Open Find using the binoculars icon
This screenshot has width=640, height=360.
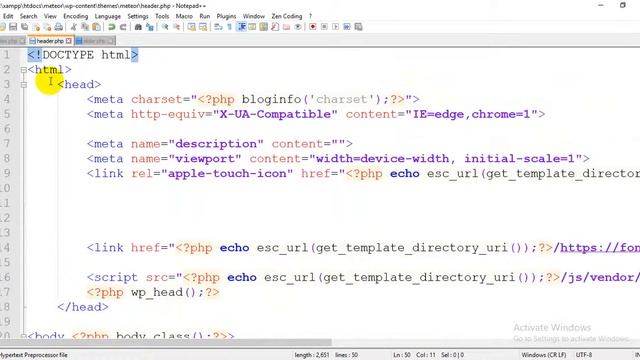point(138,27)
